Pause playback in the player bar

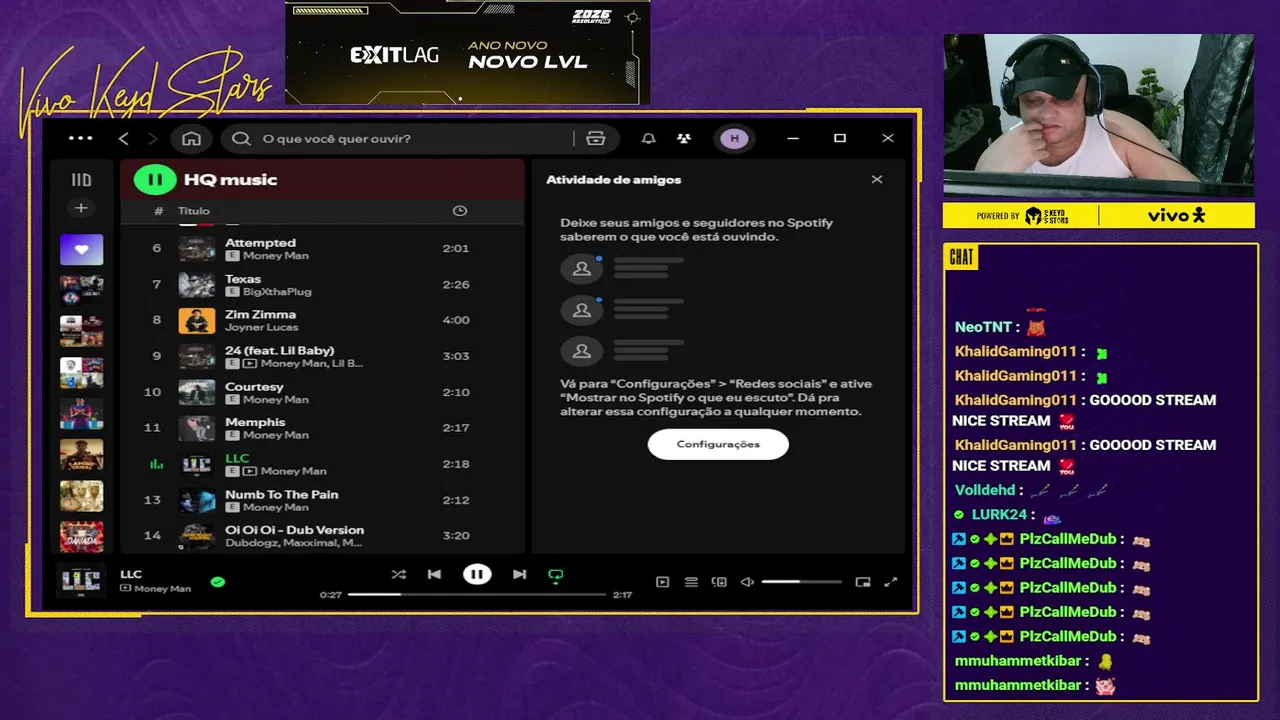click(x=477, y=574)
